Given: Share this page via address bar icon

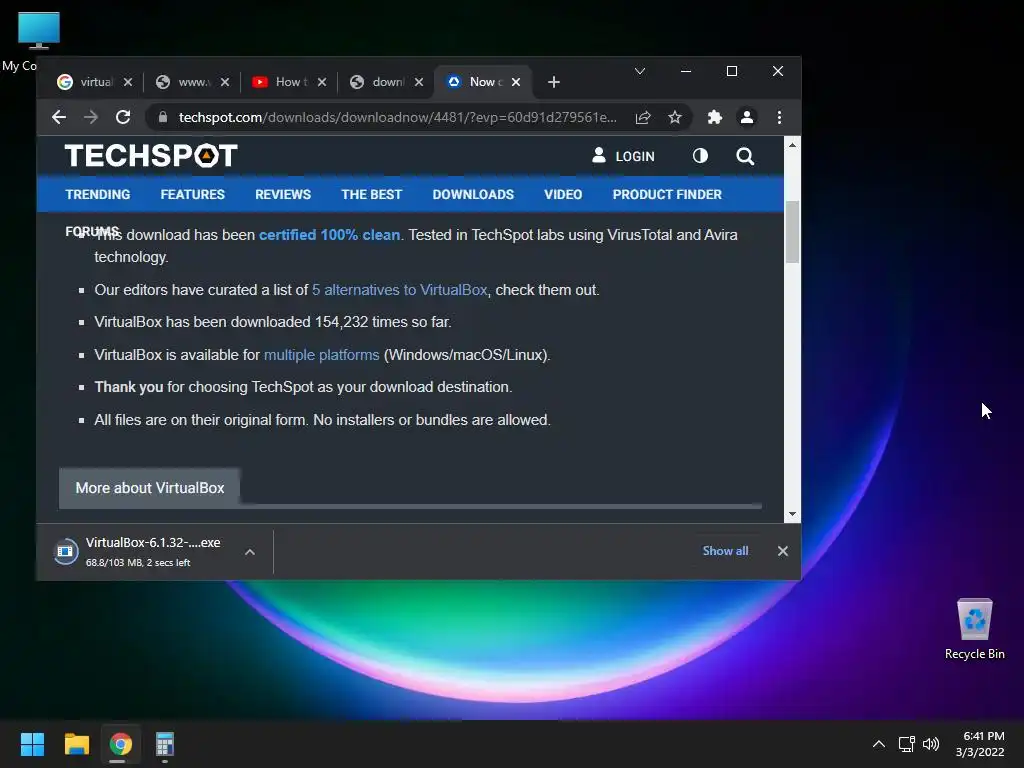Looking at the screenshot, I should click(x=643, y=118).
